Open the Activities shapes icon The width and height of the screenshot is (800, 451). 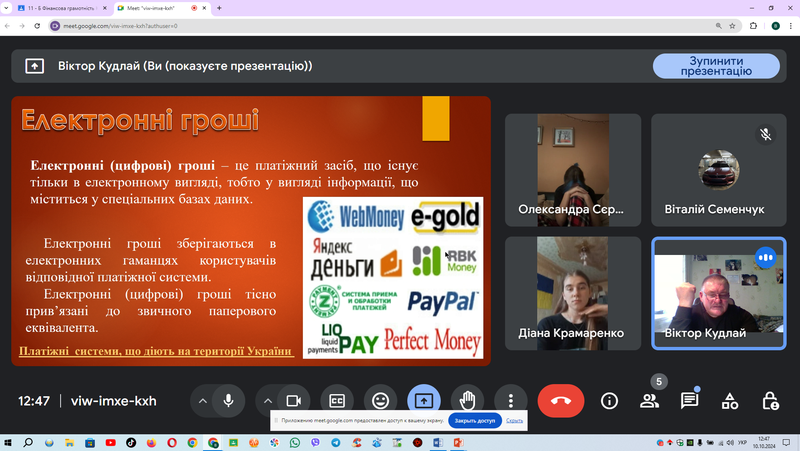[730, 401]
